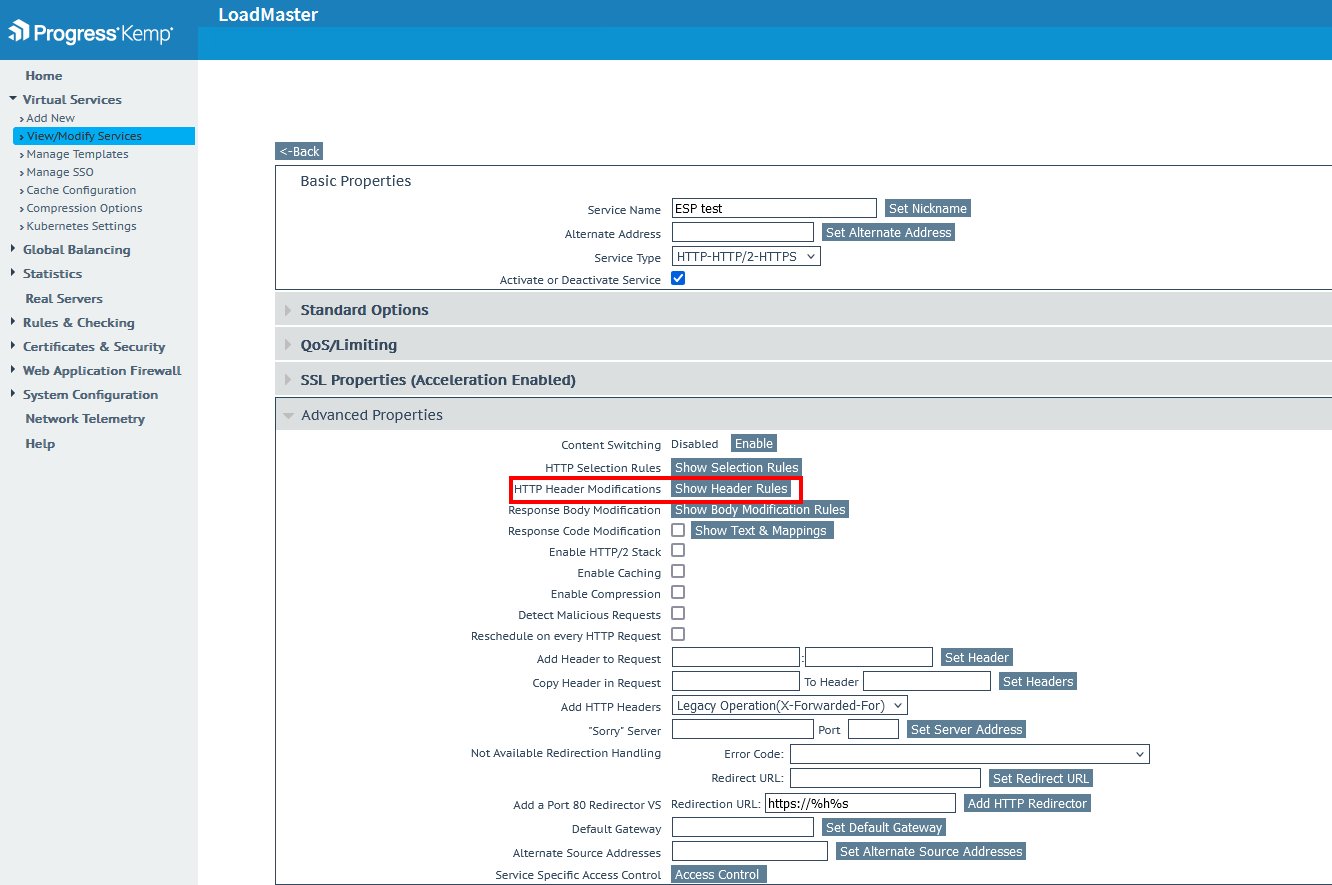Click the Redirection URL input field
Viewport: 1332px width, 885px height.
pyautogui.click(x=860, y=803)
